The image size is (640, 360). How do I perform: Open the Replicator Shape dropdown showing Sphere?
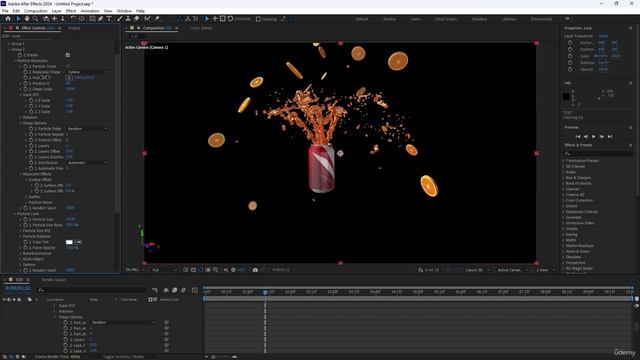click(x=87, y=72)
